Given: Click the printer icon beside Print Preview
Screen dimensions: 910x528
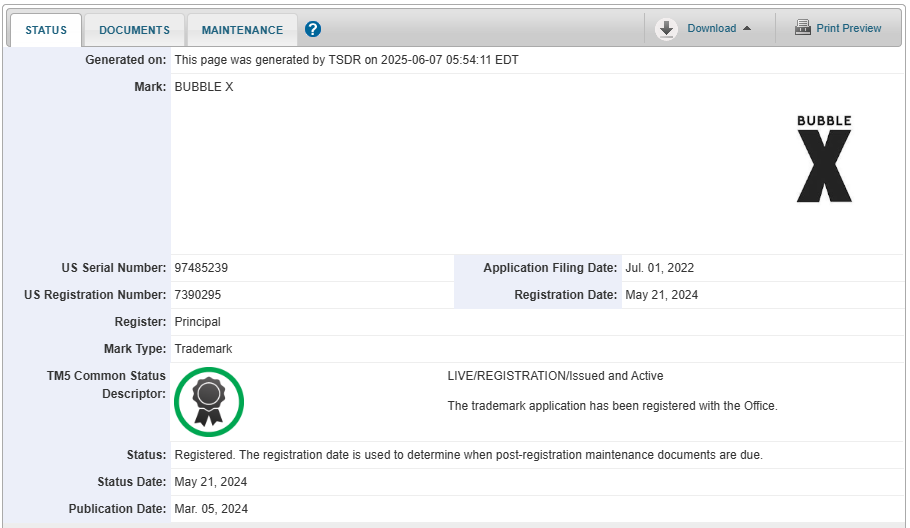Looking at the screenshot, I should click(x=803, y=27).
